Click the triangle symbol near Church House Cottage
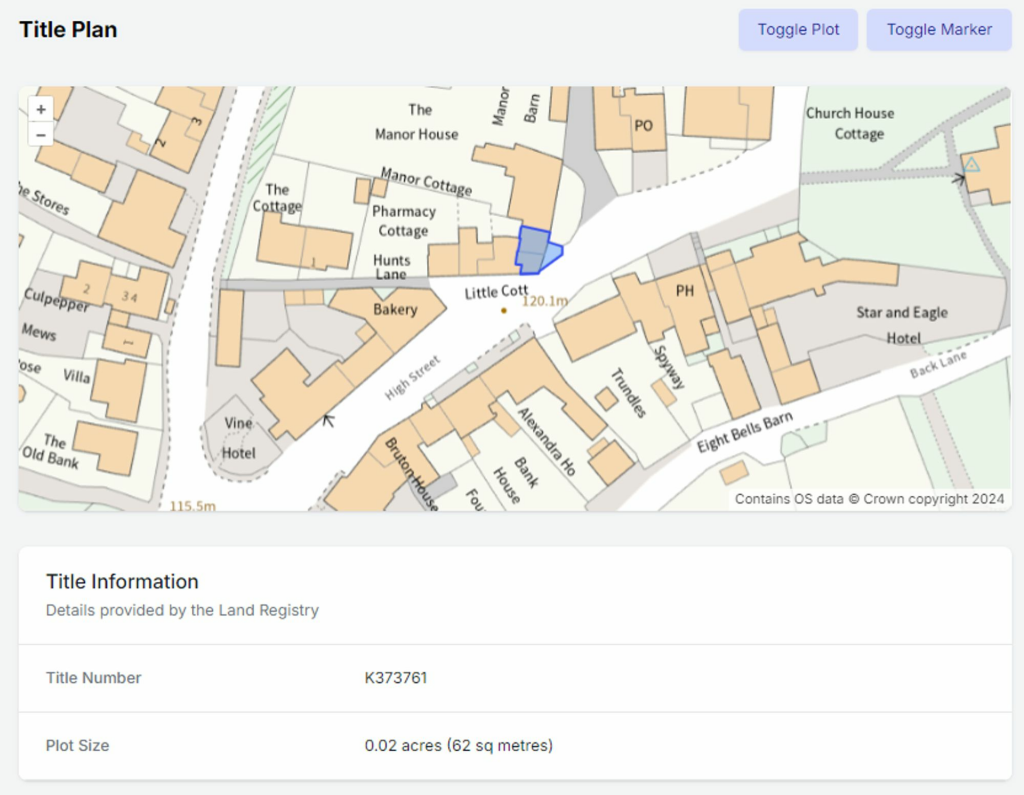Image resolution: width=1024 pixels, height=795 pixels. click(971, 163)
